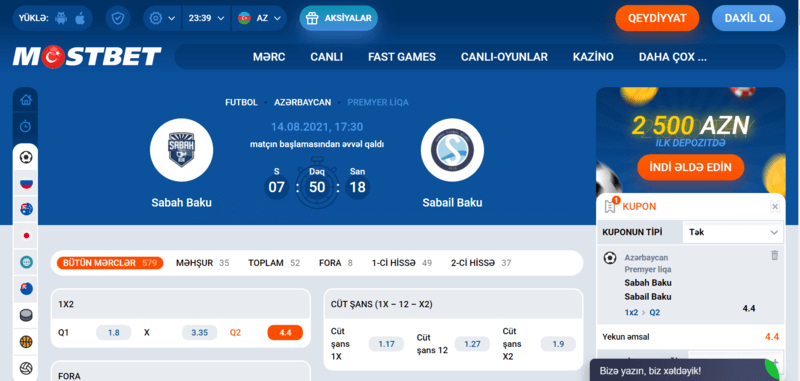Image resolution: width=800 pixels, height=381 pixels.
Task: Select Cüt şans 12 odds 1.27
Action: click(x=472, y=344)
